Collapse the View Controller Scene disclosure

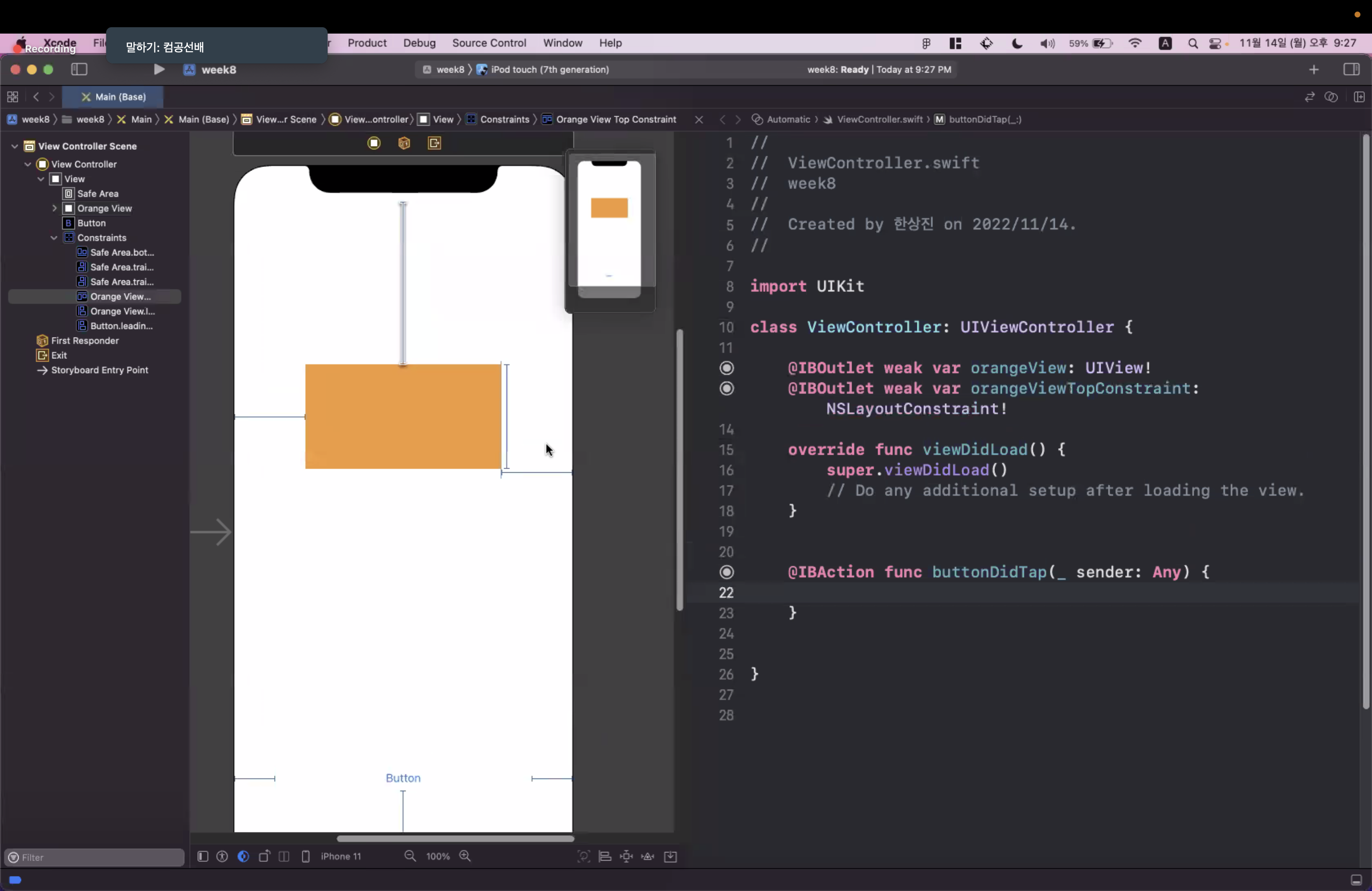[x=15, y=147]
